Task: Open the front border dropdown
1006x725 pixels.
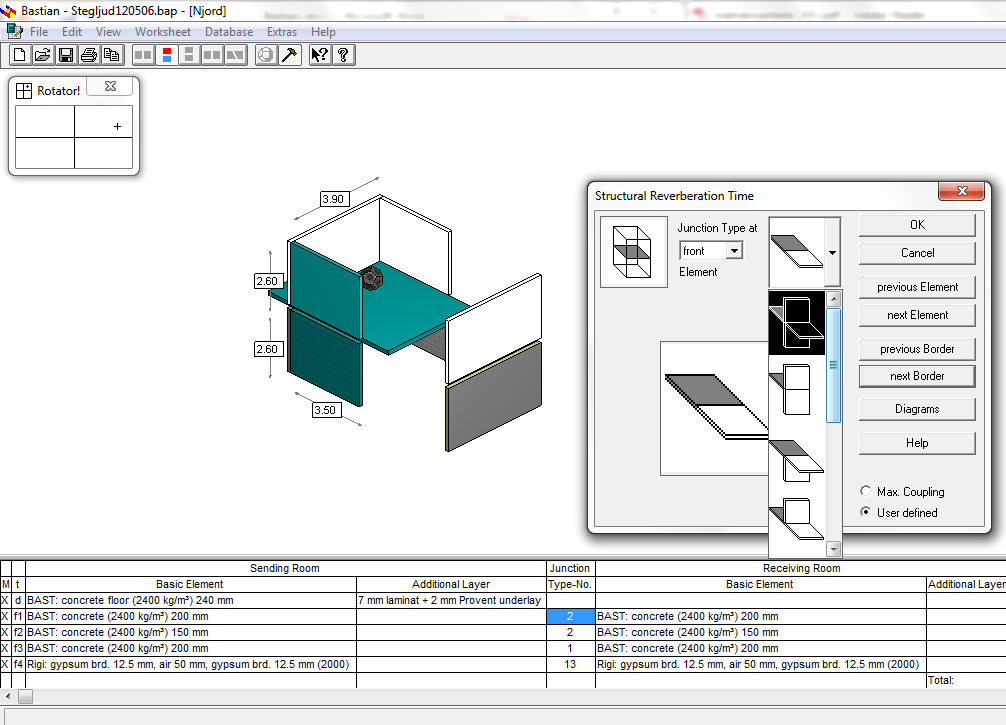Action: [735, 251]
